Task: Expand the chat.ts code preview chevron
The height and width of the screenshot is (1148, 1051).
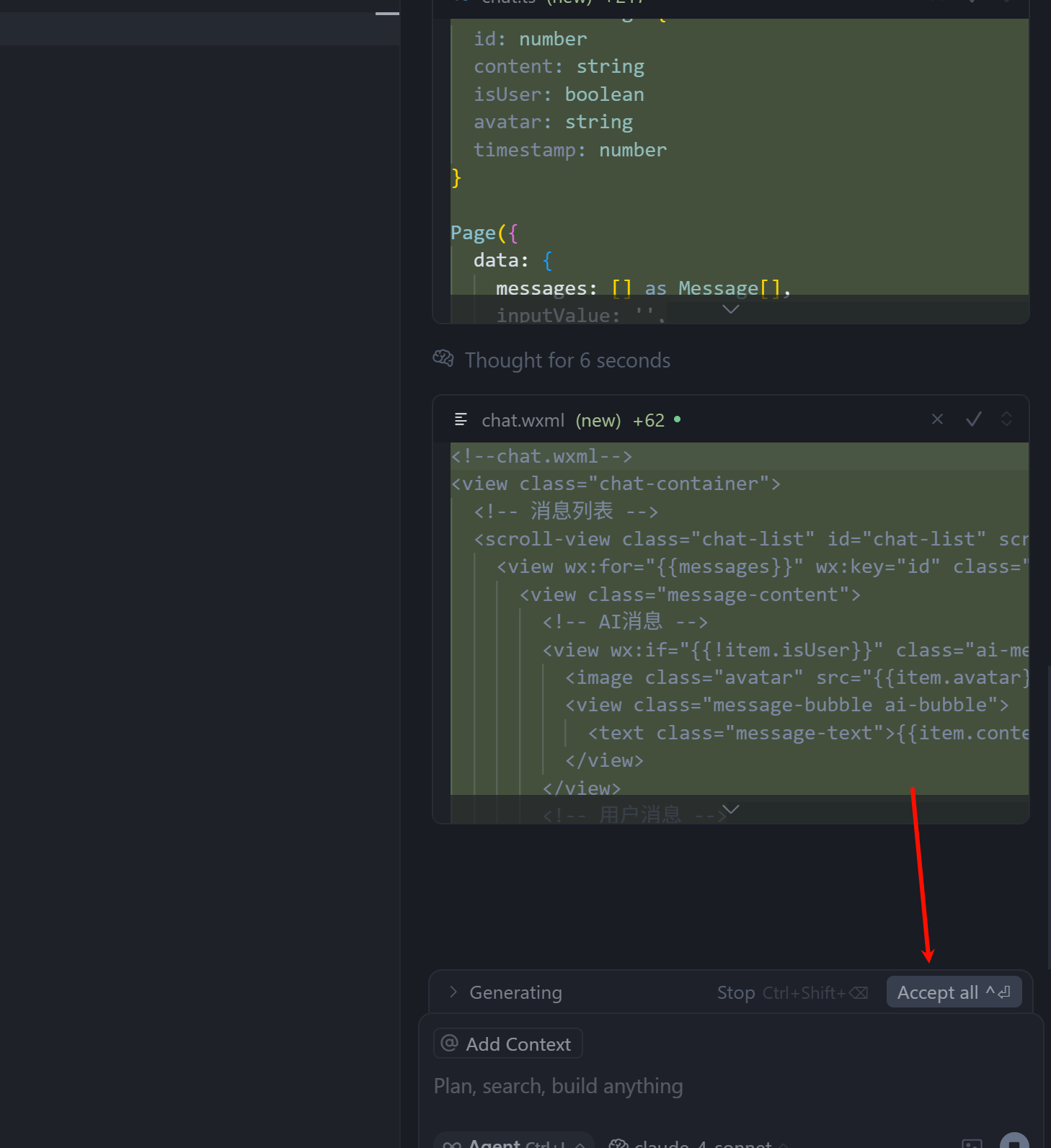Action: (x=731, y=309)
